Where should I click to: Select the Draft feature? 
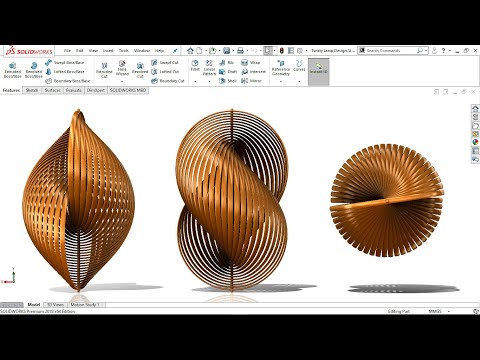click(228, 71)
